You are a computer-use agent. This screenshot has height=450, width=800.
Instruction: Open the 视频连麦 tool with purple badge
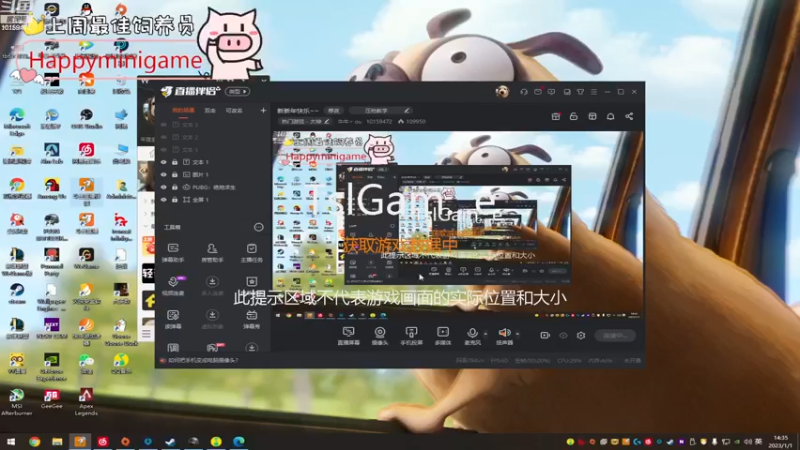173,286
